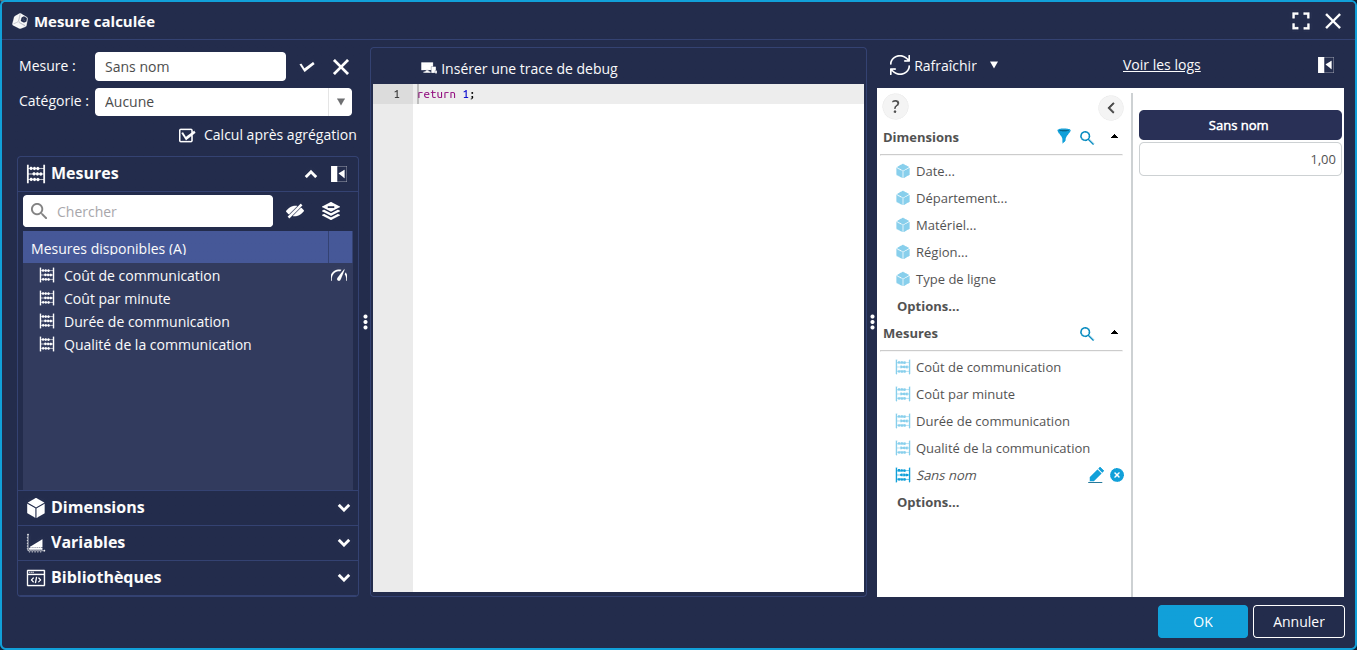Open the Voir les logs link
1357x650 pixels.
pyautogui.click(x=1161, y=65)
